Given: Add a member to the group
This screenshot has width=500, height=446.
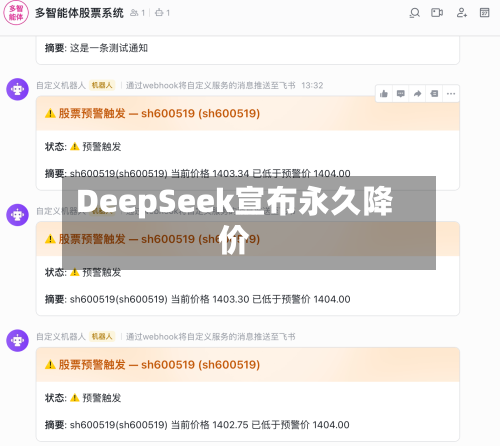Looking at the screenshot, I should coord(461,13).
